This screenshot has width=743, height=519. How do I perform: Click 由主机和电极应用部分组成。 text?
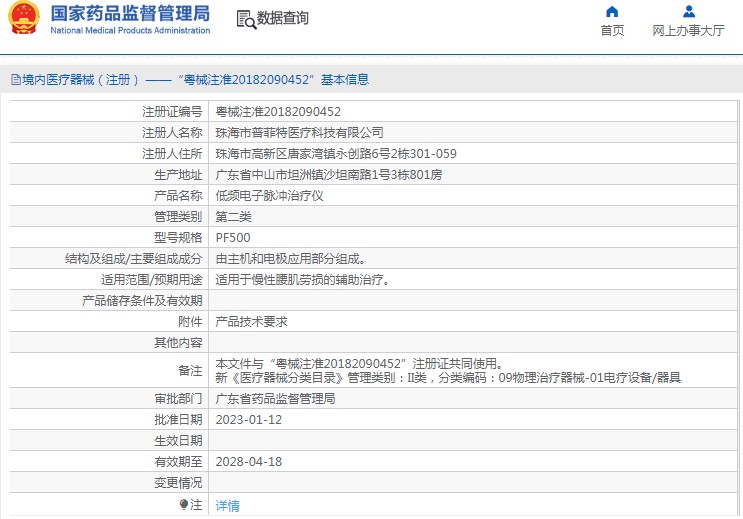point(290,259)
